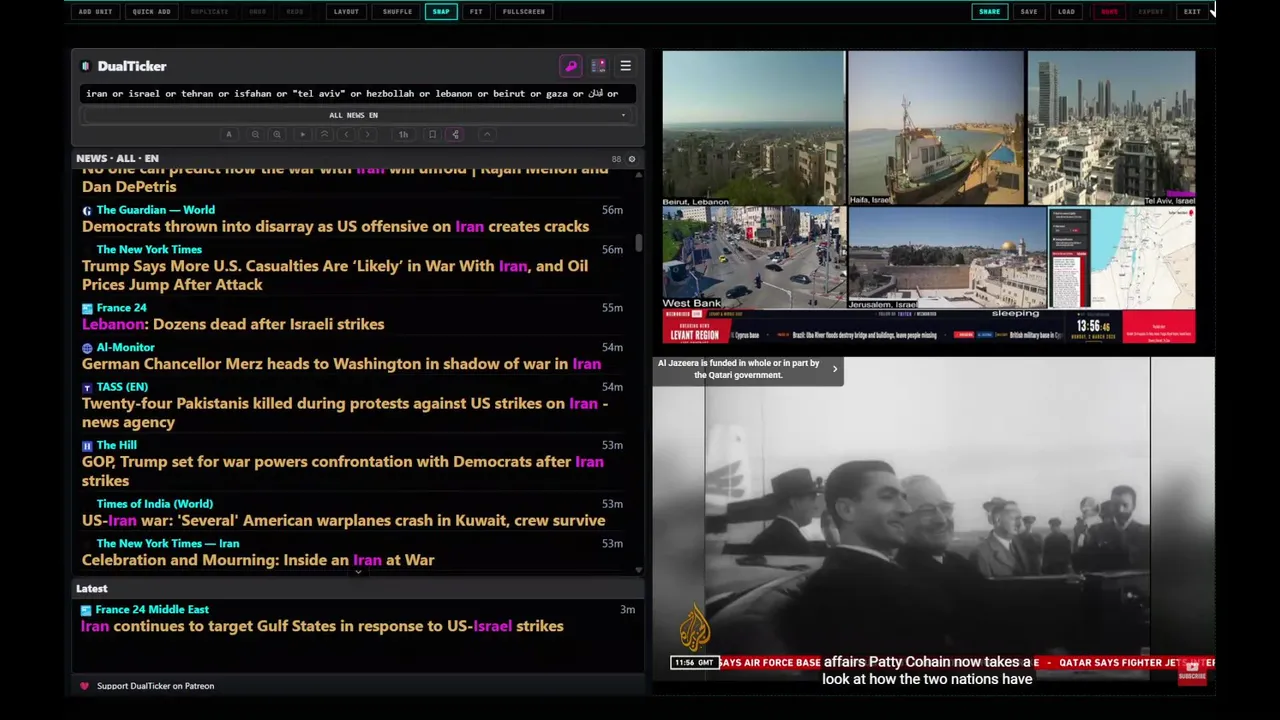Open TASS headline about twenty-four Pakistanis killed
Screen dimensions: 1280x720
pos(345,413)
